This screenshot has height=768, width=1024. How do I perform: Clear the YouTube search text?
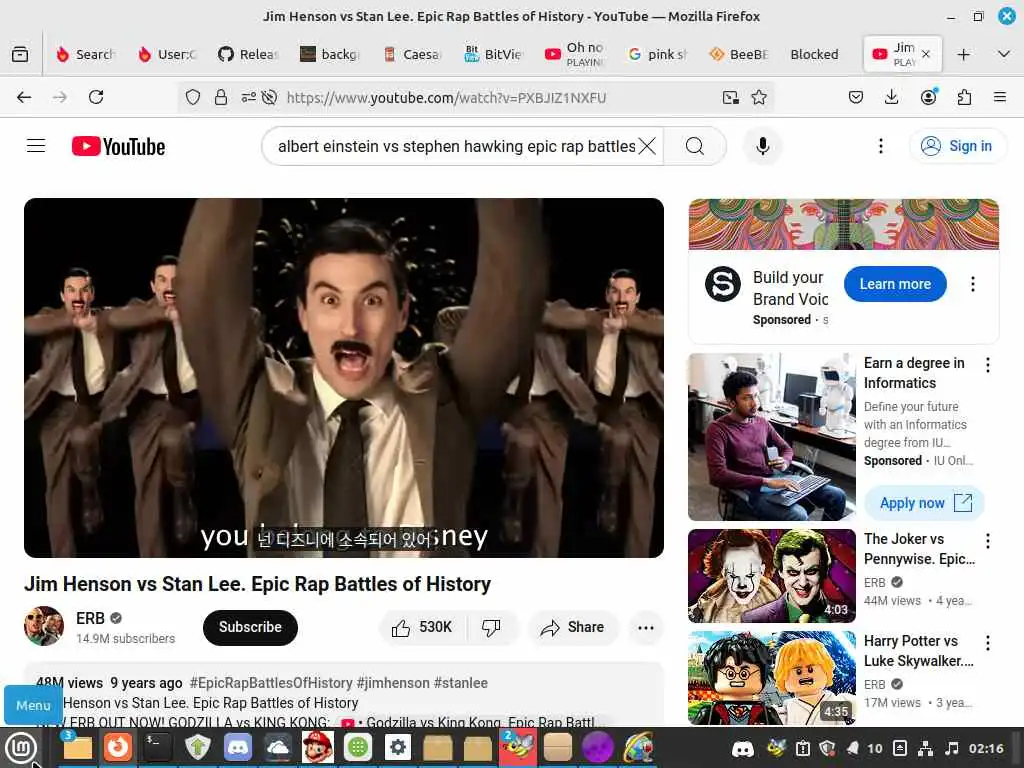(x=647, y=146)
